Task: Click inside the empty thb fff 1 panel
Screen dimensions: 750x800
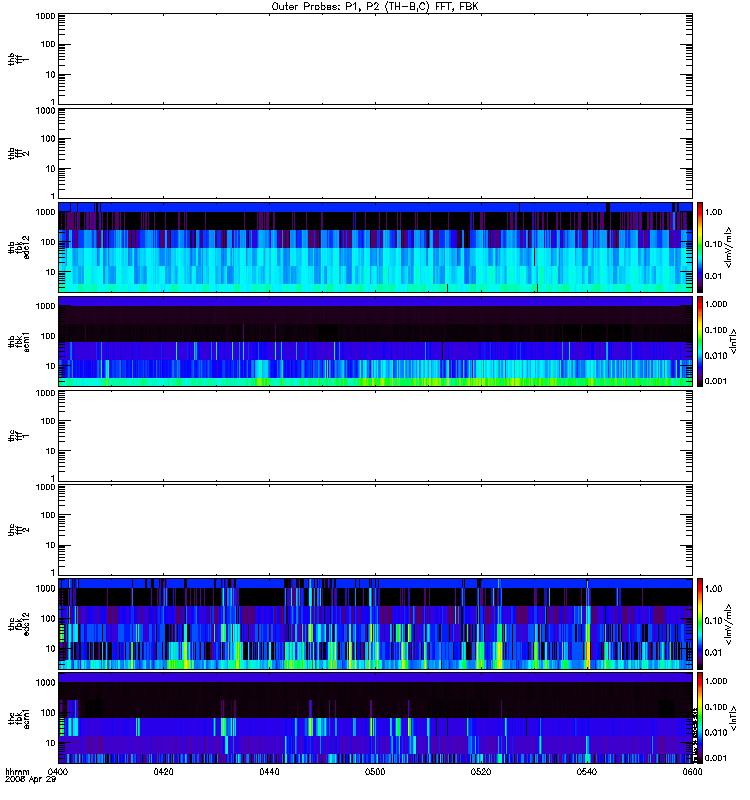Action: click(375, 59)
